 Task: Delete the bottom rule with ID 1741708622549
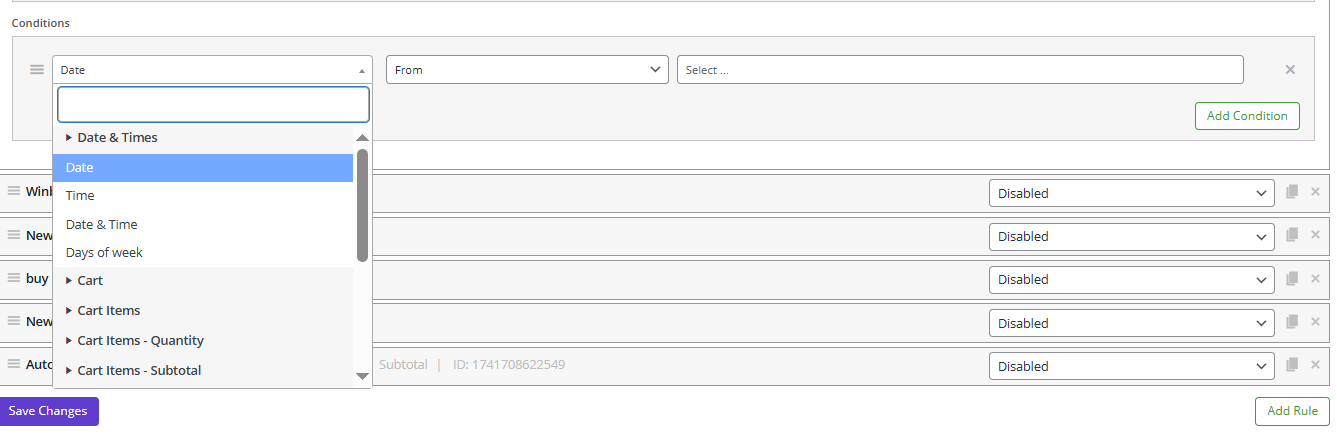coord(1315,365)
